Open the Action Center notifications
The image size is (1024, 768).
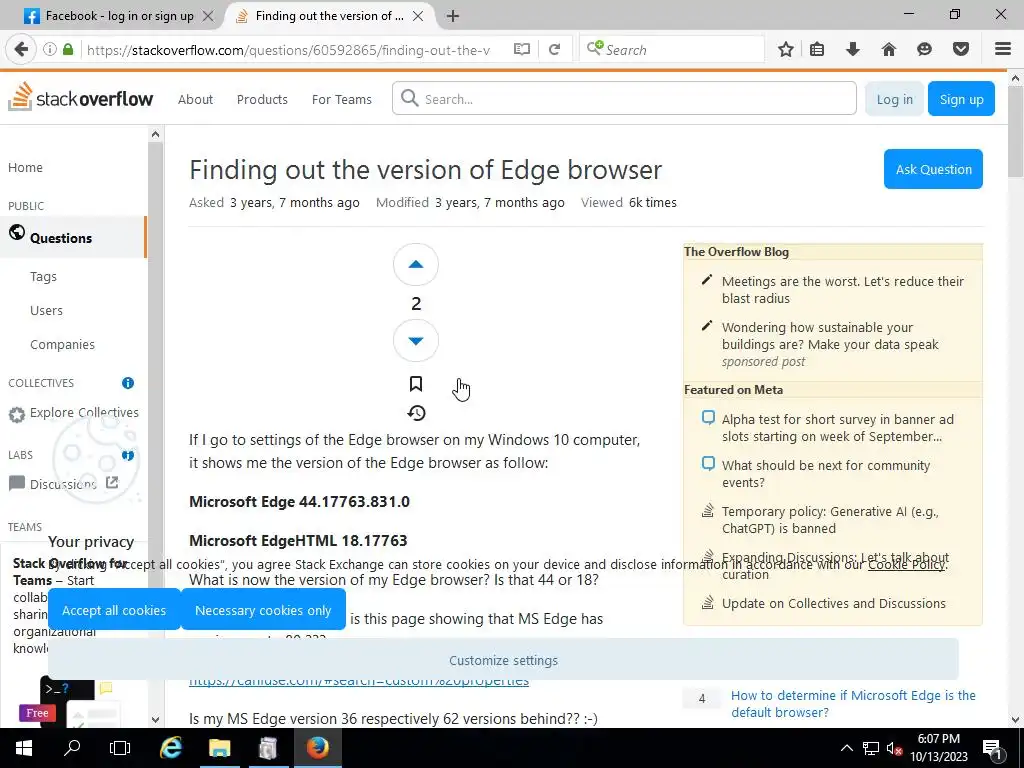coord(992,748)
